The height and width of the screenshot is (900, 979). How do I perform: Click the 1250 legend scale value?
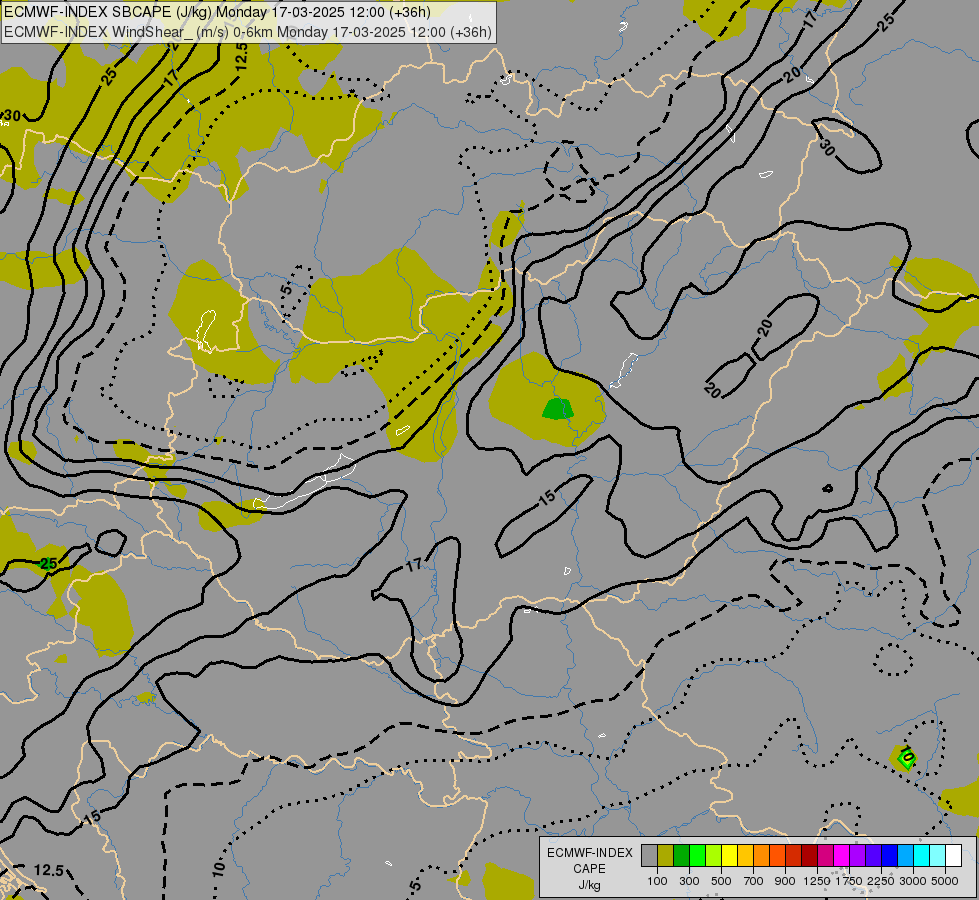[817, 881]
